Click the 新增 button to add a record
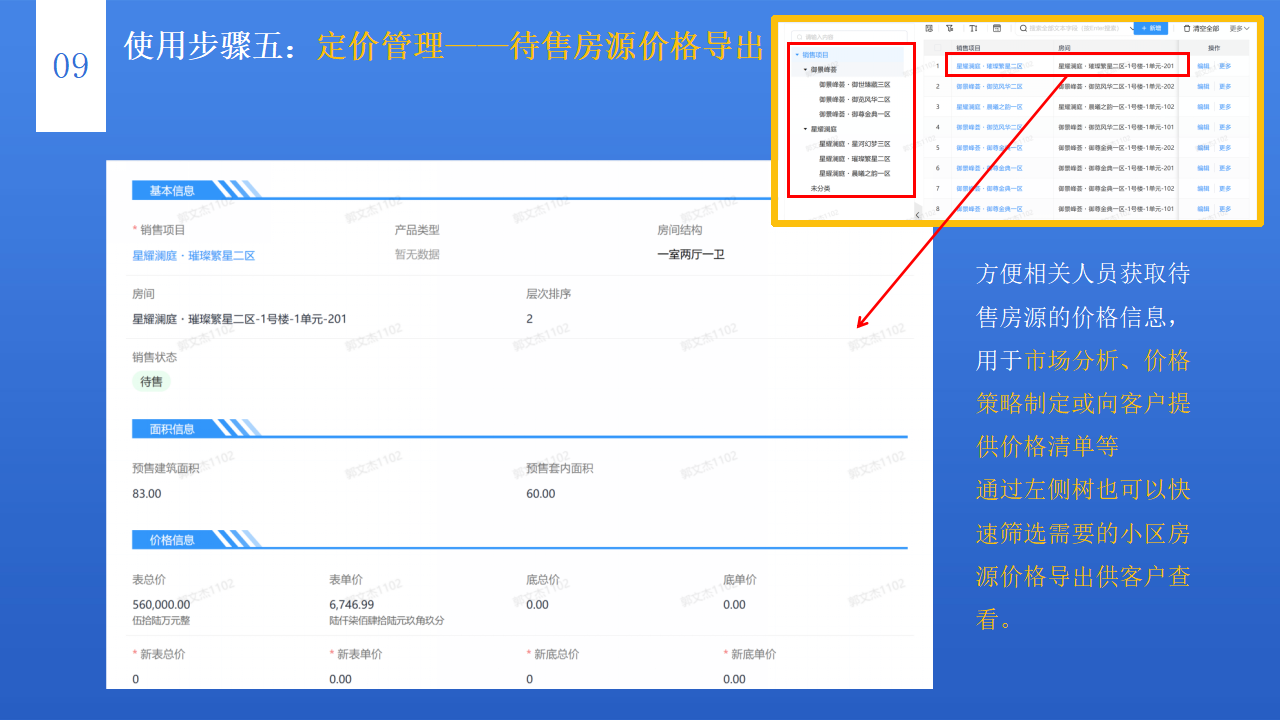The image size is (1280, 720). coord(1151,29)
